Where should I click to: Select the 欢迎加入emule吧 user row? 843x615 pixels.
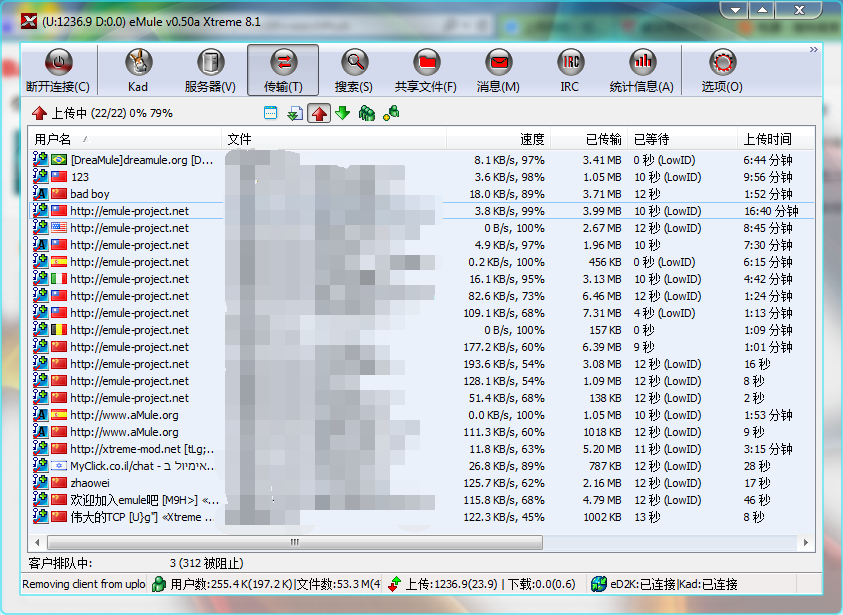pyautogui.click(x=422, y=500)
